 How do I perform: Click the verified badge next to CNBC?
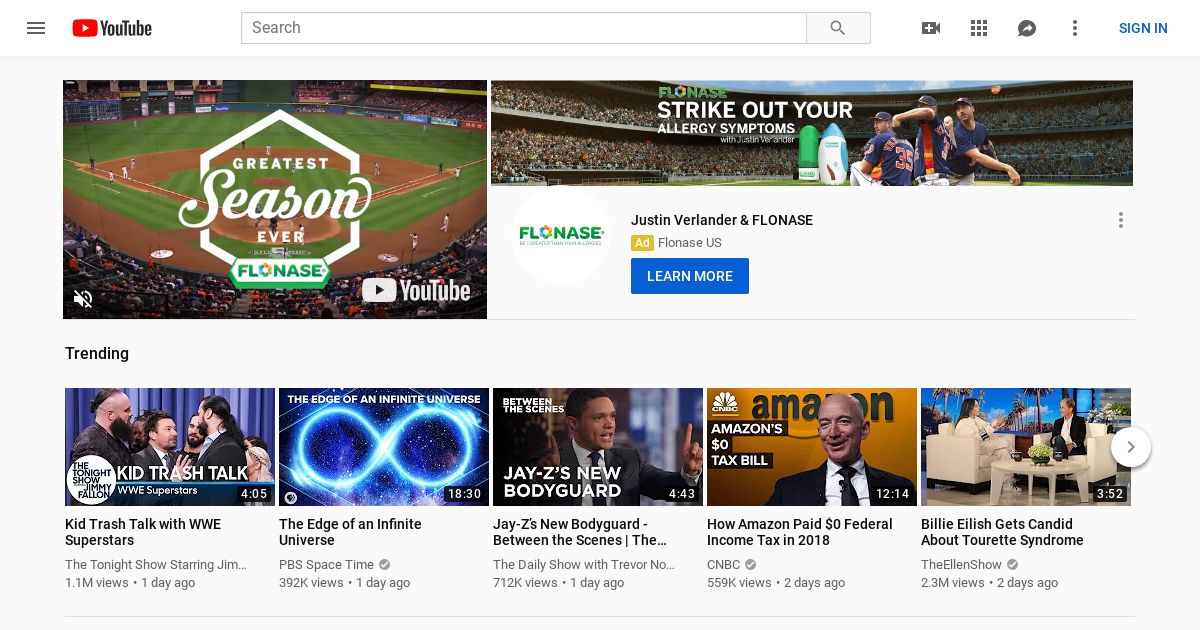click(x=751, y=565)
